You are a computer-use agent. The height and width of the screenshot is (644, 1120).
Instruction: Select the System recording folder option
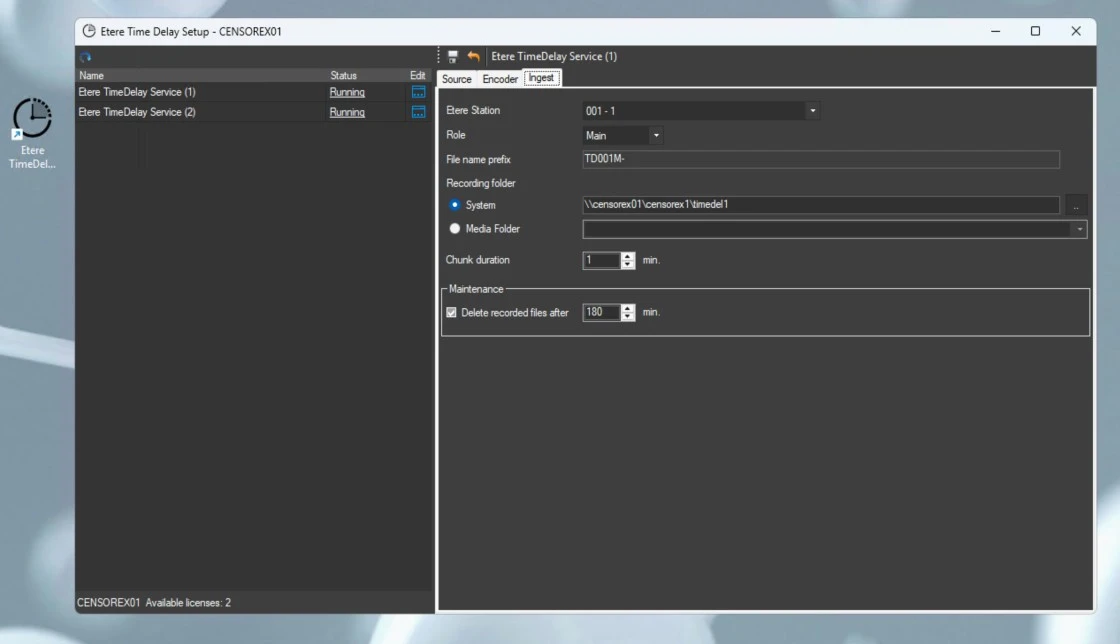point(454,205)
